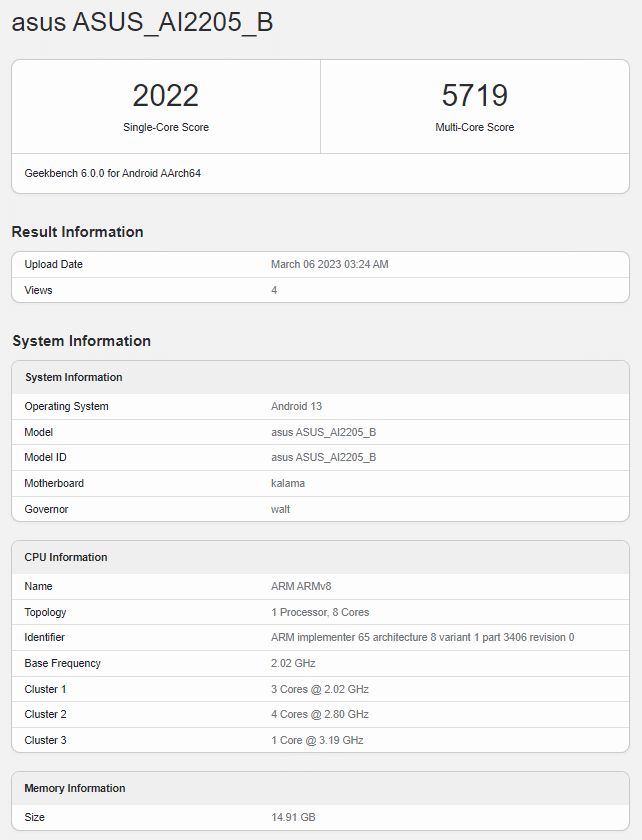This screenshot has height=840, width=642.
Task: Click the Geekbench 6.0.0 for Android AArch64 text
Action: point(113,173)
